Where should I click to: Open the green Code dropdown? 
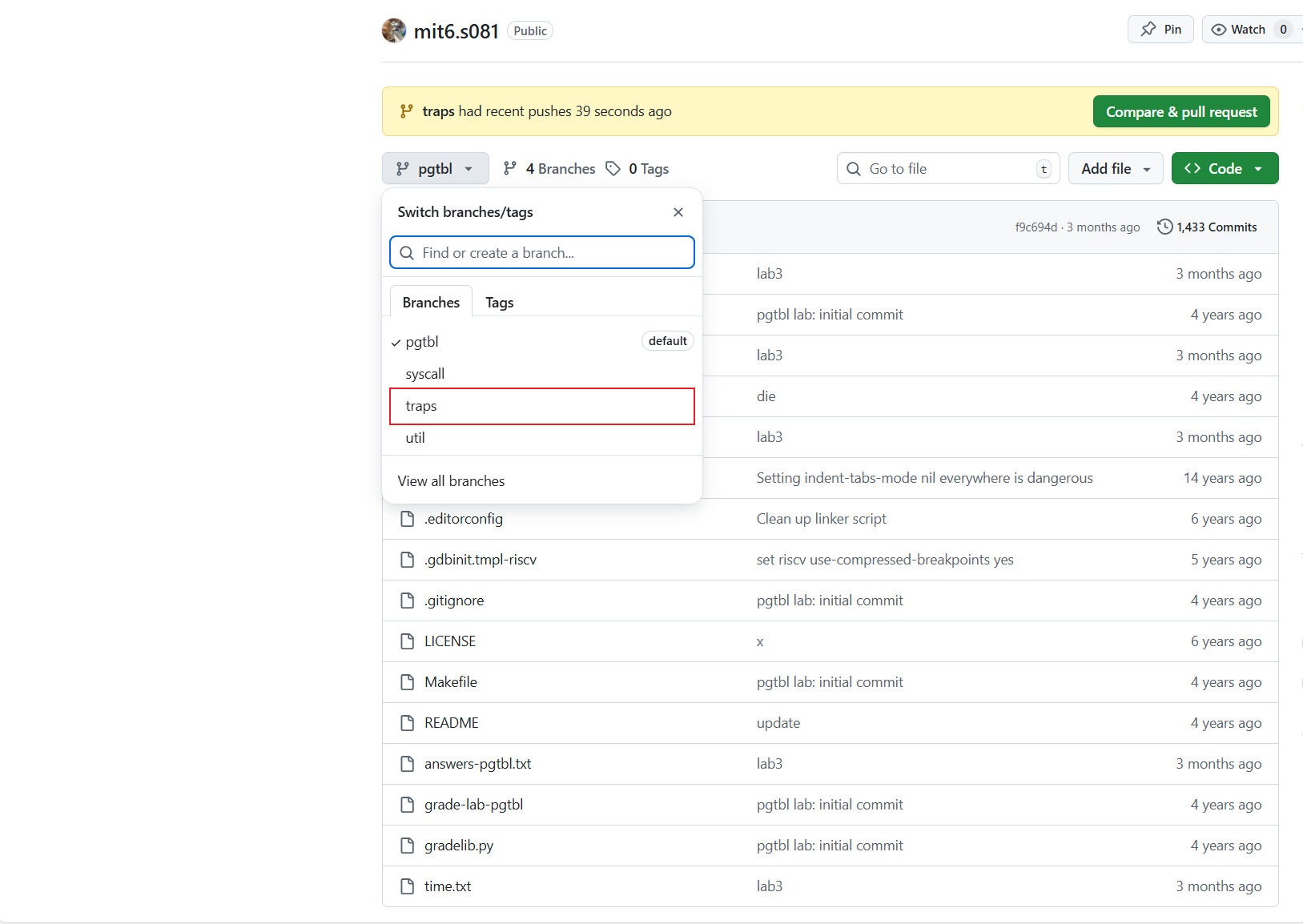[1225, 169]
